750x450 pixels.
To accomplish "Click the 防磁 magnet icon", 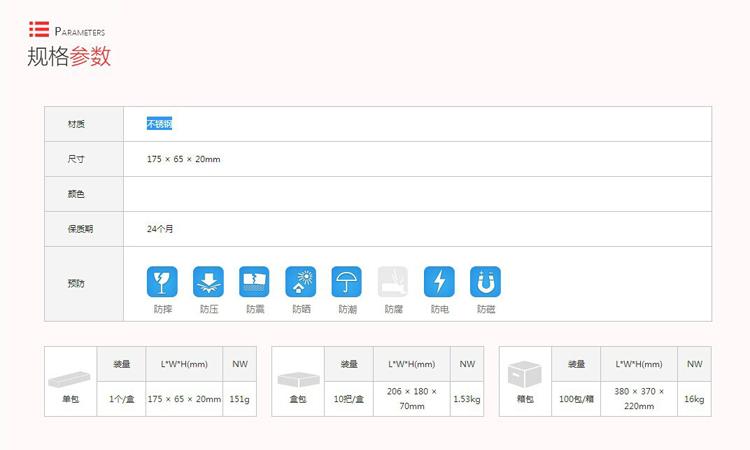I will 485,281.
